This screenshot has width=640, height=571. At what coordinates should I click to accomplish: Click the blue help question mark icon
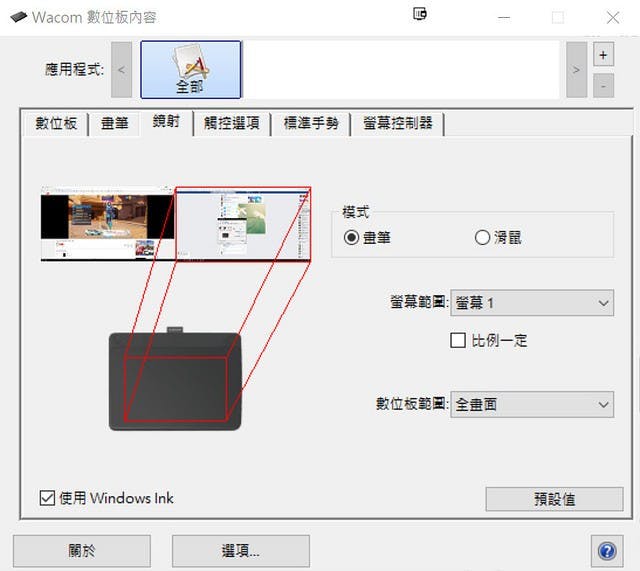click(x=607, y=551)
